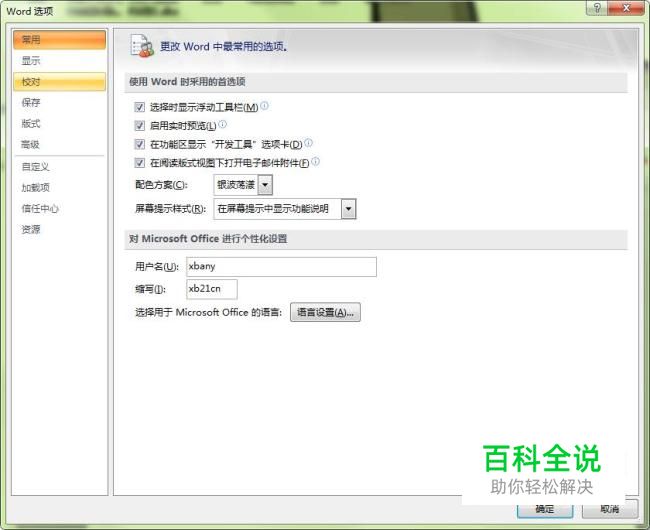Click info icon beside 开发工具 选项卡 option
This screenshot has height=530, width=650.
click(308, 143)
